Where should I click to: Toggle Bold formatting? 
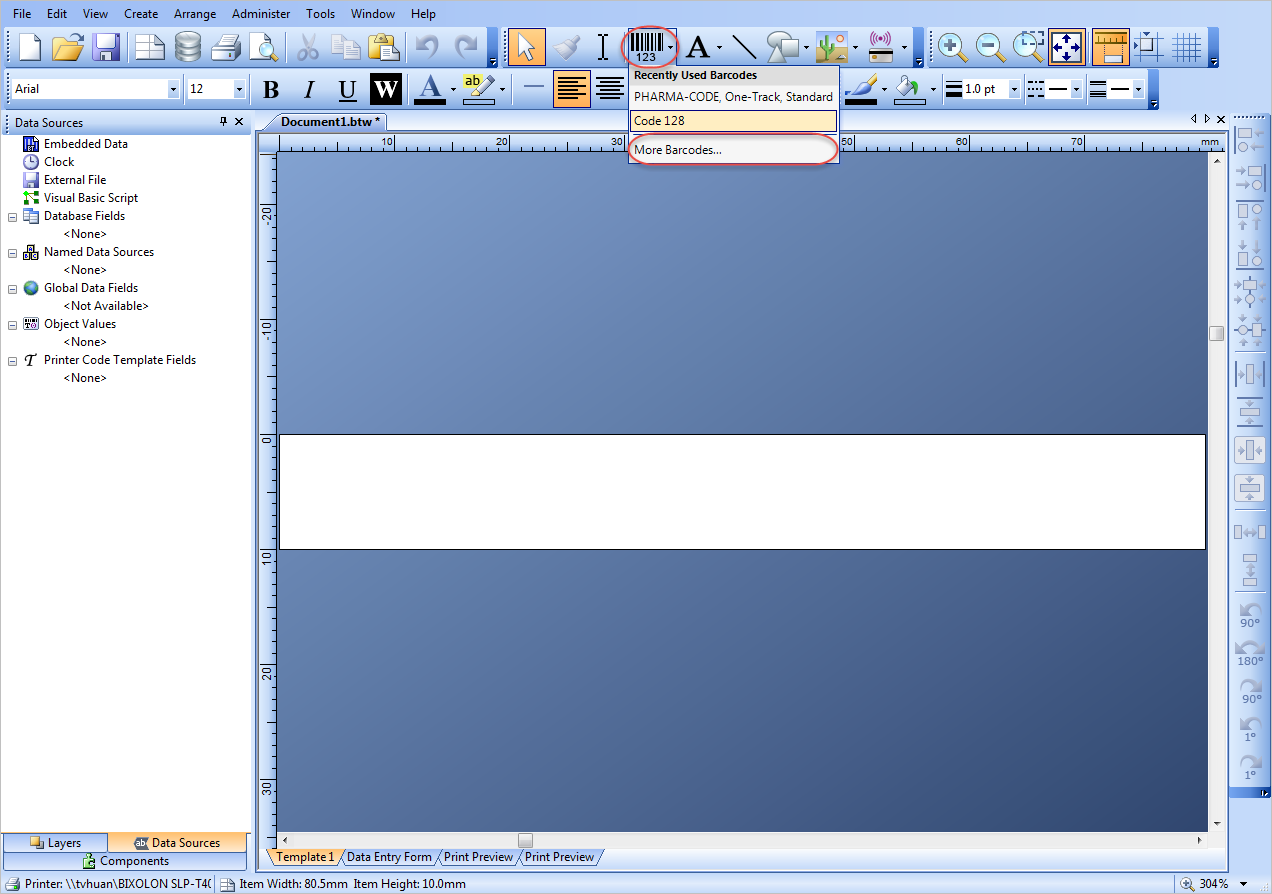tap(271, 89)
